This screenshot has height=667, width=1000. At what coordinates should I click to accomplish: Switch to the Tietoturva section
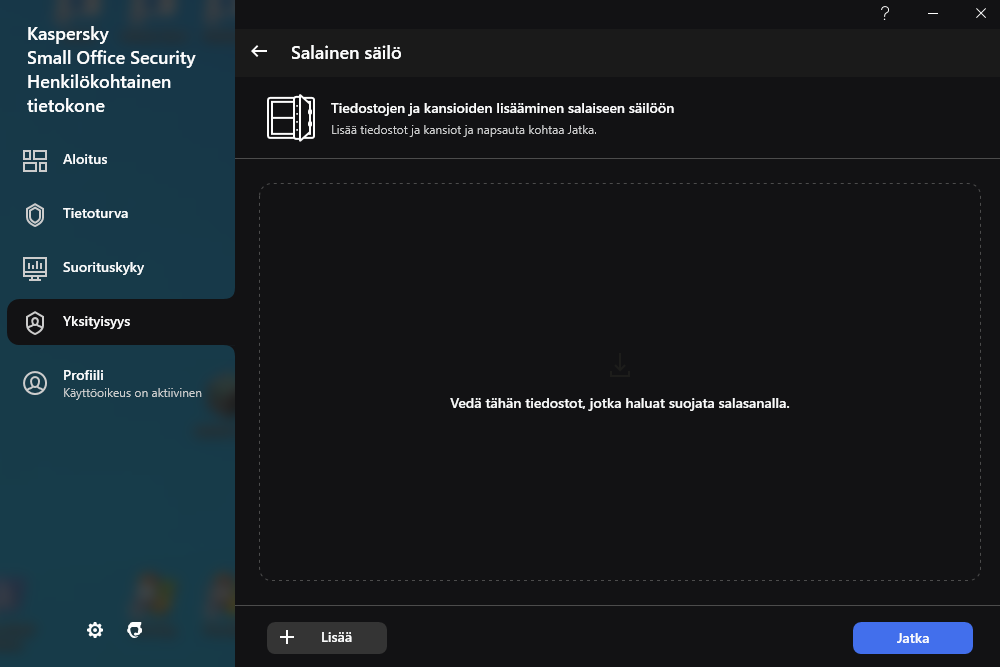point(118,214)
